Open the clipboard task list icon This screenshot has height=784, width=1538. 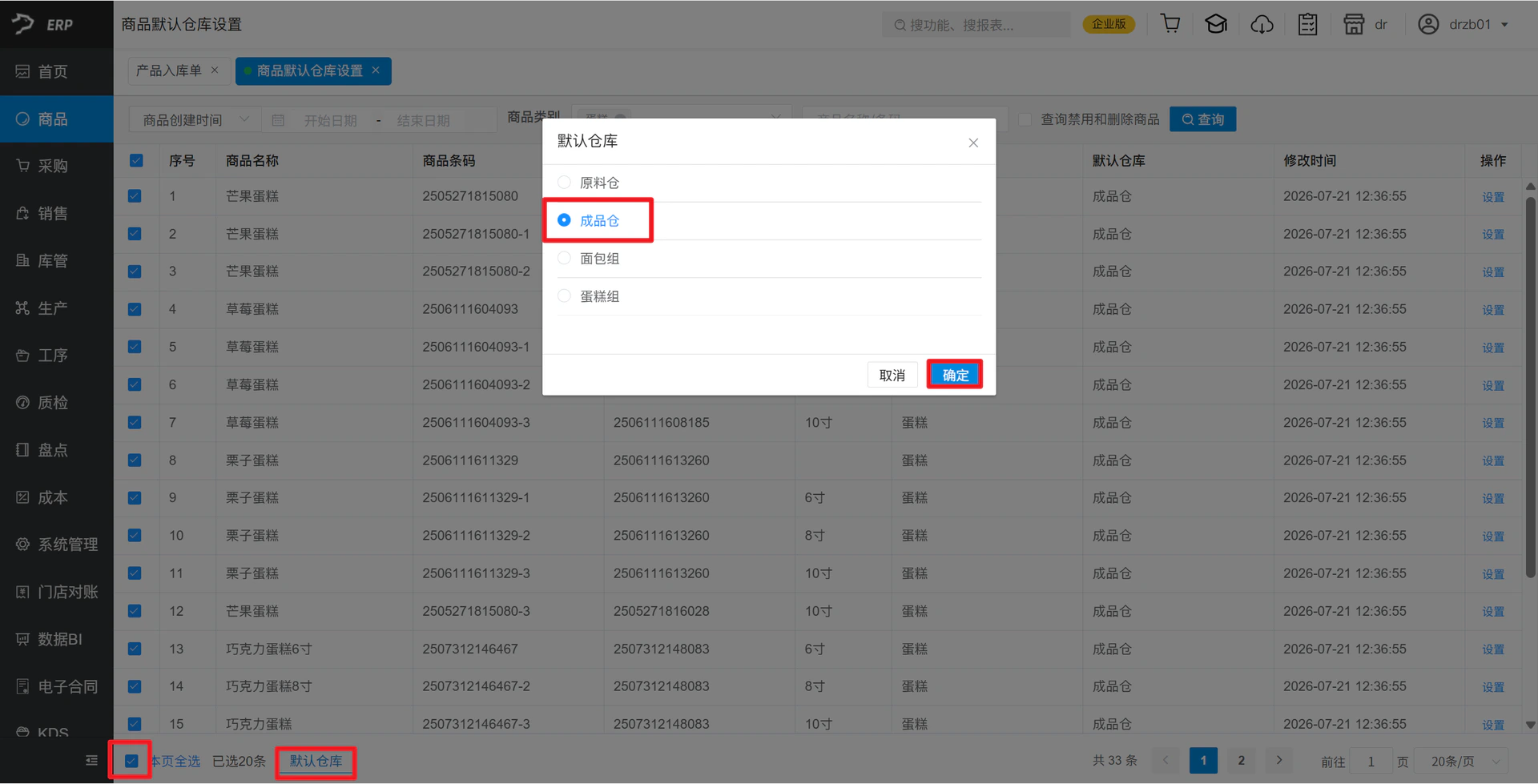tap(1307, 24)
